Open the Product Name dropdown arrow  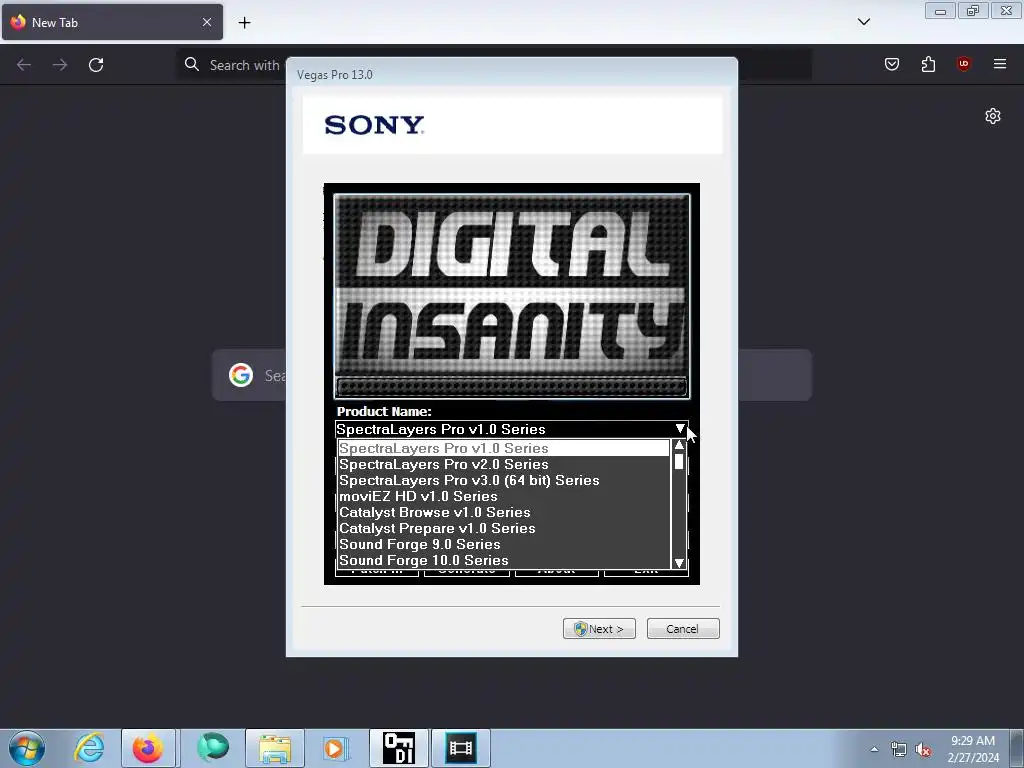(680, 429)
